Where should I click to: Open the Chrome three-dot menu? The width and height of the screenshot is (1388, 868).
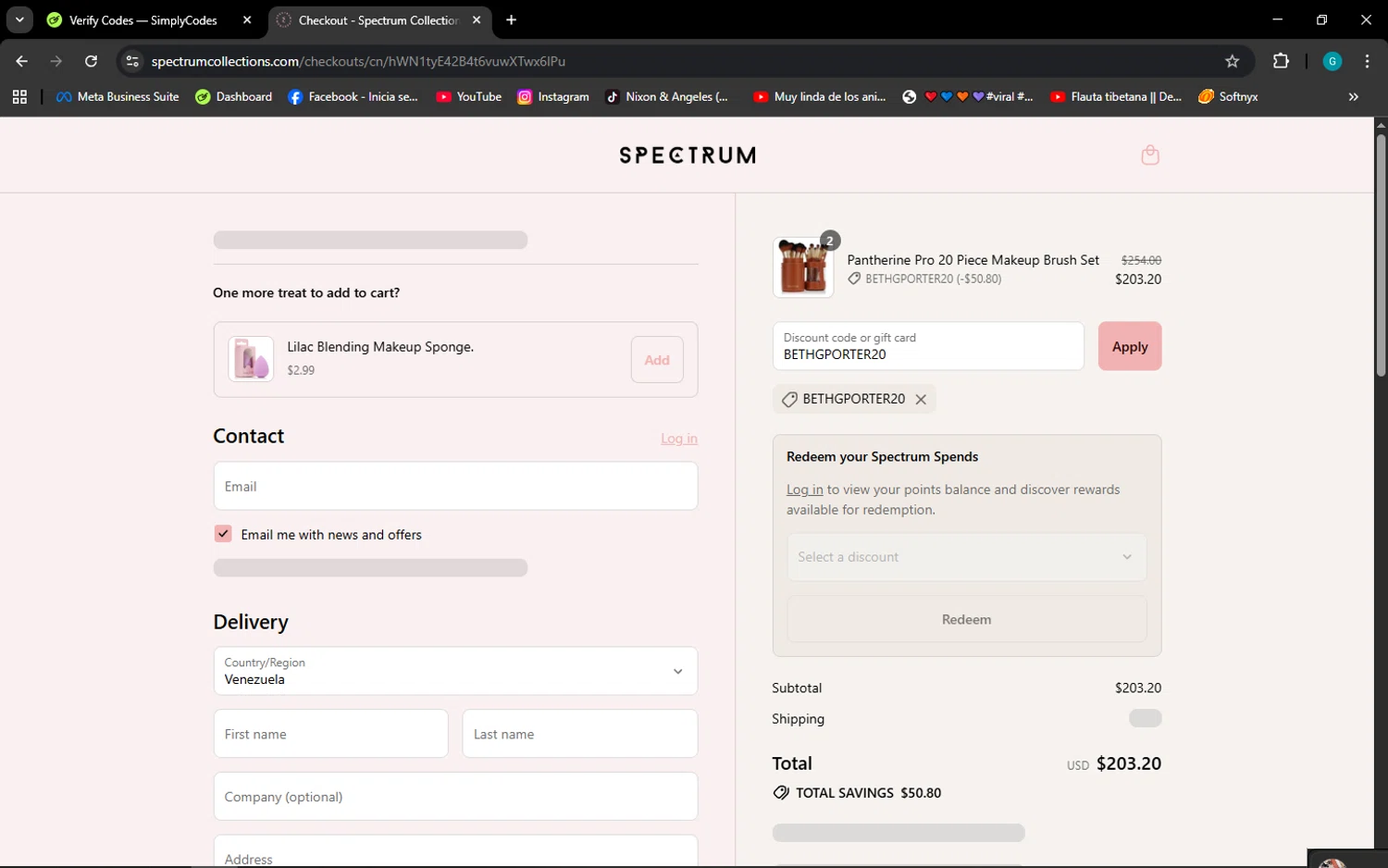pyautogui.click(x=1367, y=61)
